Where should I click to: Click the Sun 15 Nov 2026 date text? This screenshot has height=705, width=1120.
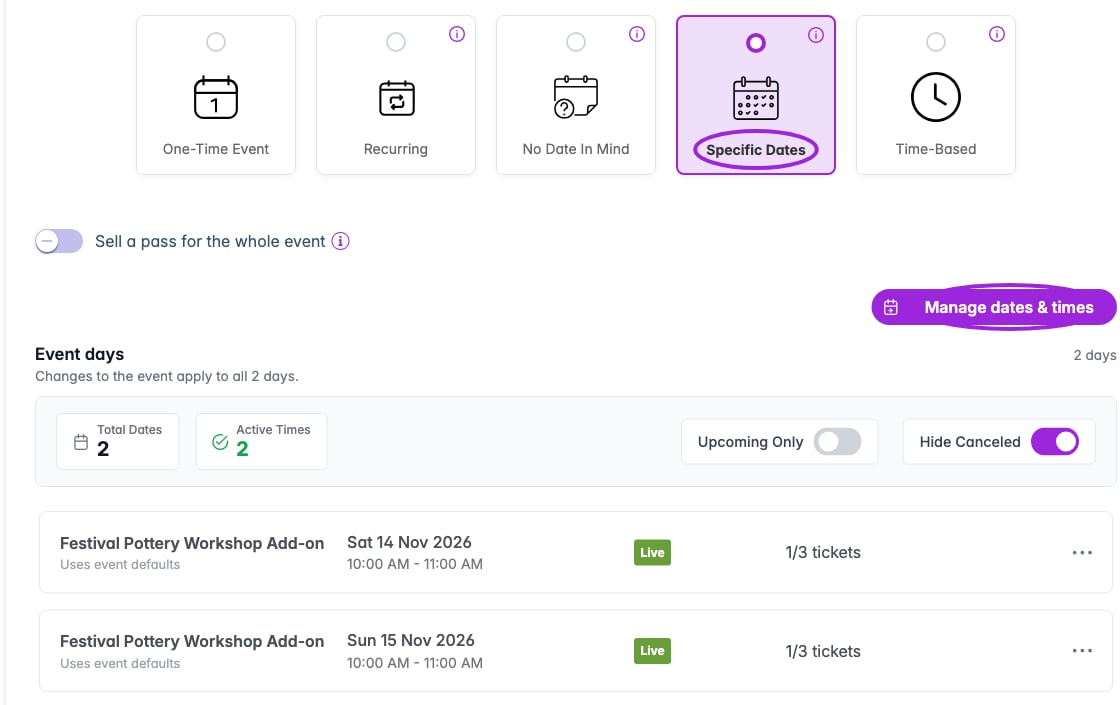click(411, 640)
